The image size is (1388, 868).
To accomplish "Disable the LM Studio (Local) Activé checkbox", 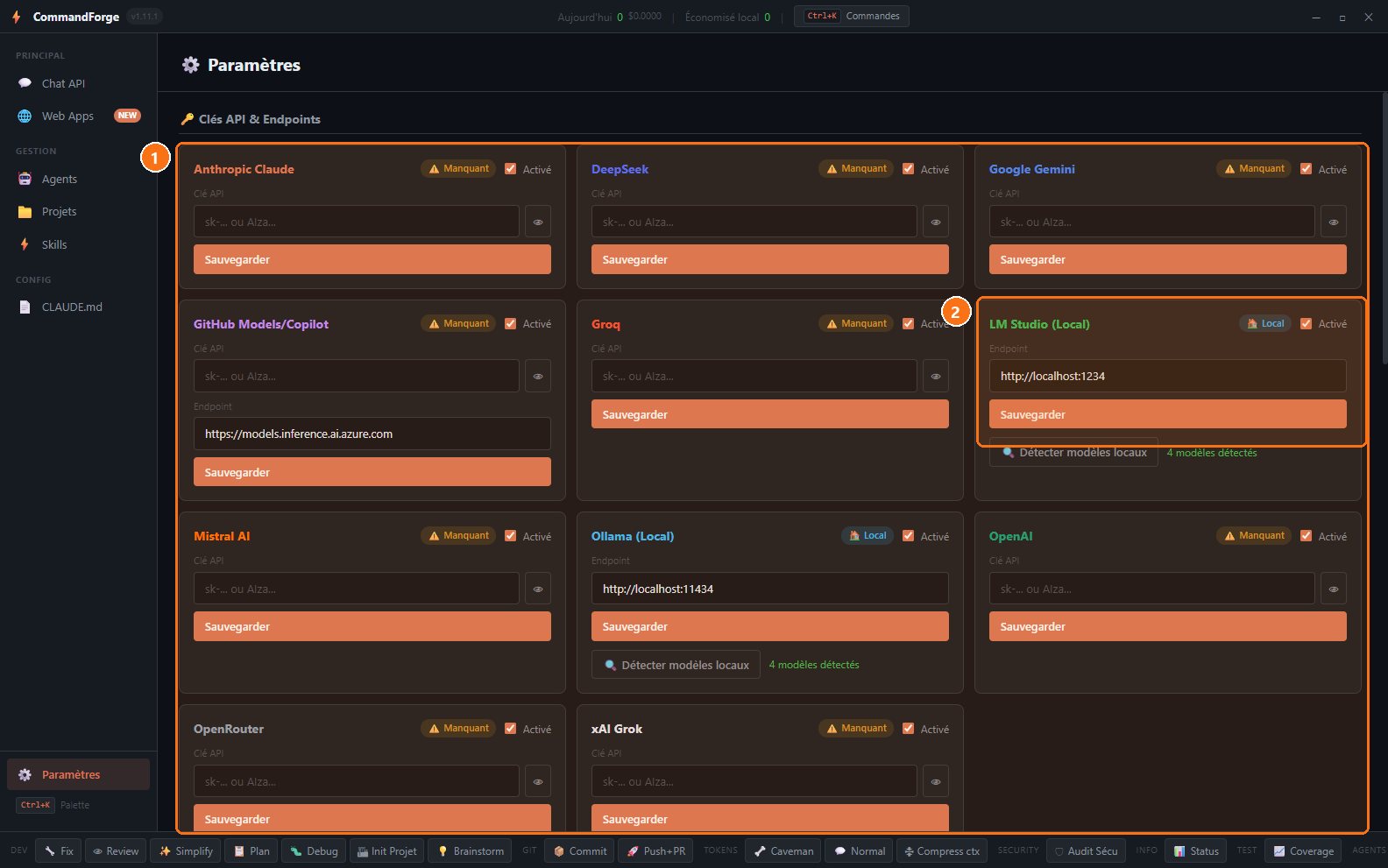I will 1307,323.
